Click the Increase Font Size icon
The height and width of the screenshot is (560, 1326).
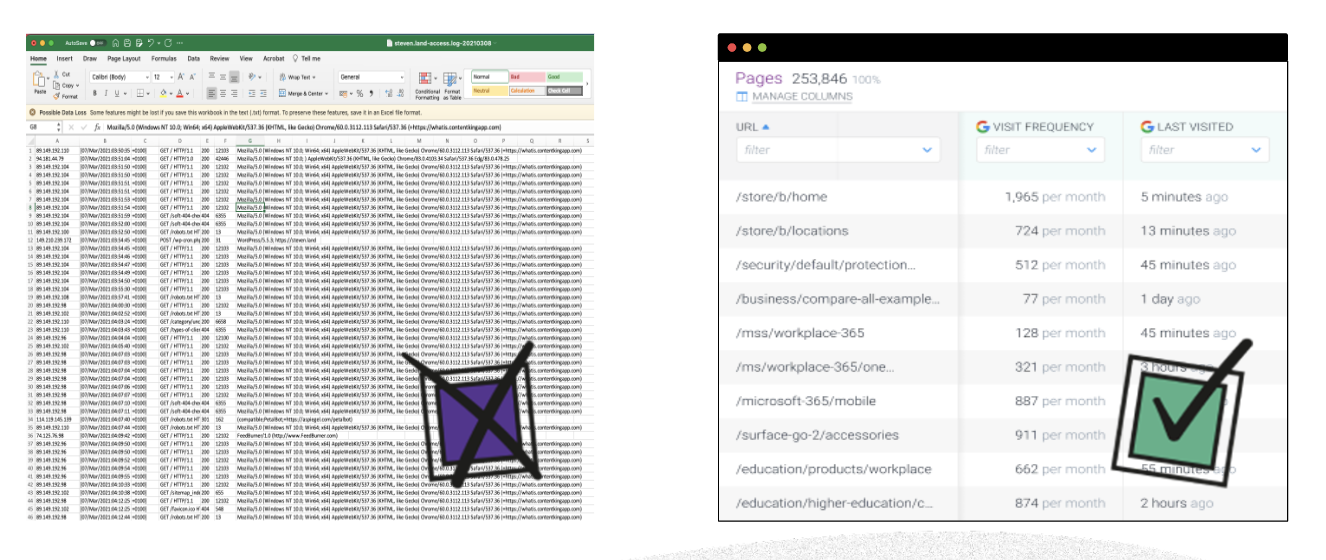click(x=181, y=77)
